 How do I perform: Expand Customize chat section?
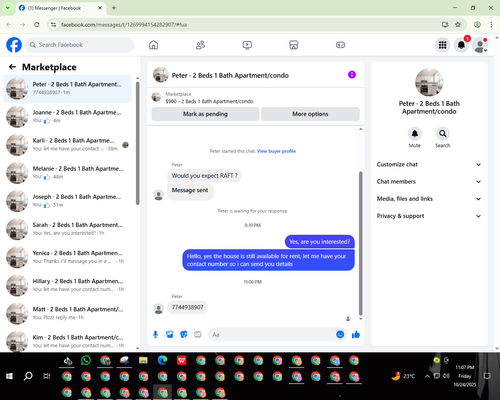click(x=429, y=164)
